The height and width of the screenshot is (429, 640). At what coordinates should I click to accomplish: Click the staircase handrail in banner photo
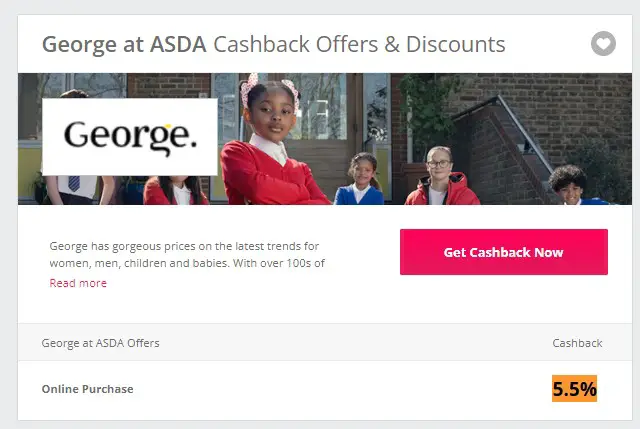coord(522,131)
